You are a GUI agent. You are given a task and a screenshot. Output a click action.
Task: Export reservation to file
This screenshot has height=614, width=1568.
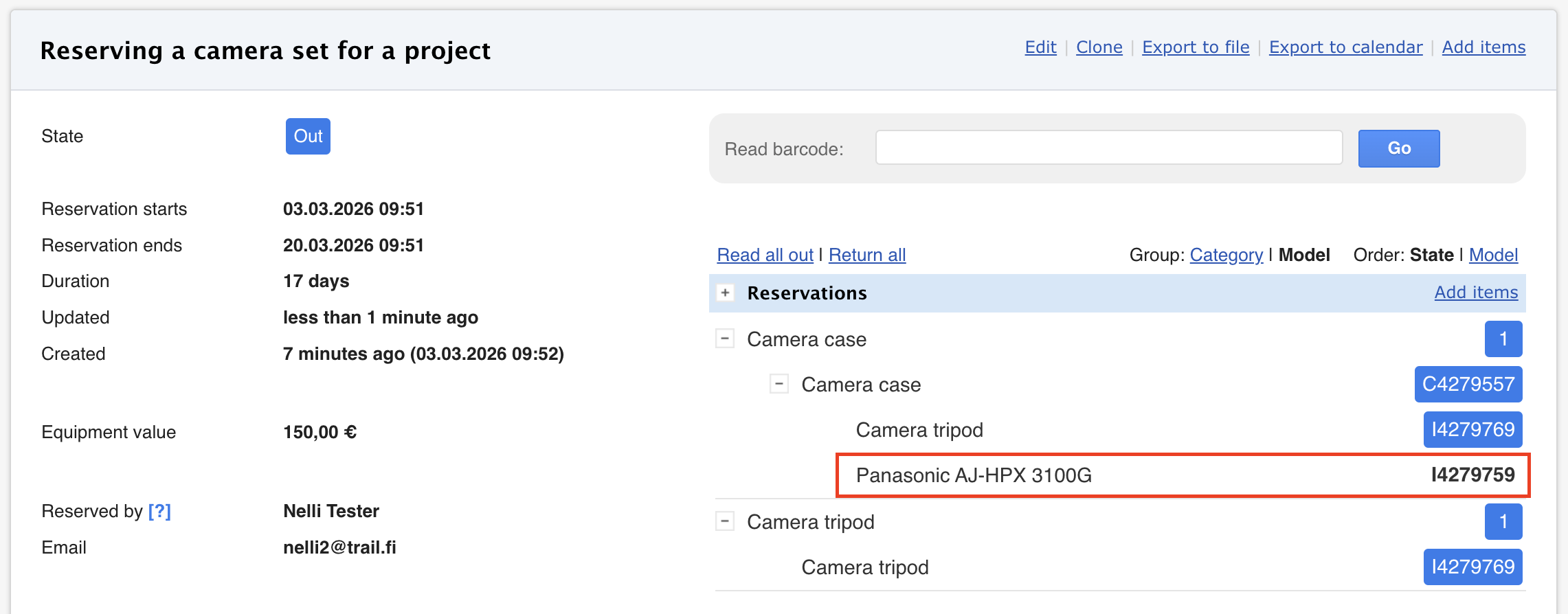coord(1196,47)
